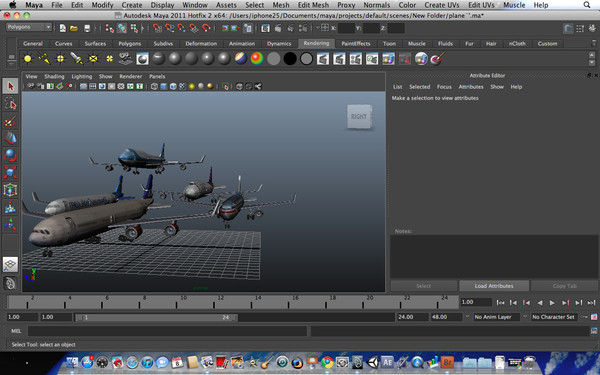Click the Open Scene folder icon
This screenshot has height=375, width=600.
point(74,28)
